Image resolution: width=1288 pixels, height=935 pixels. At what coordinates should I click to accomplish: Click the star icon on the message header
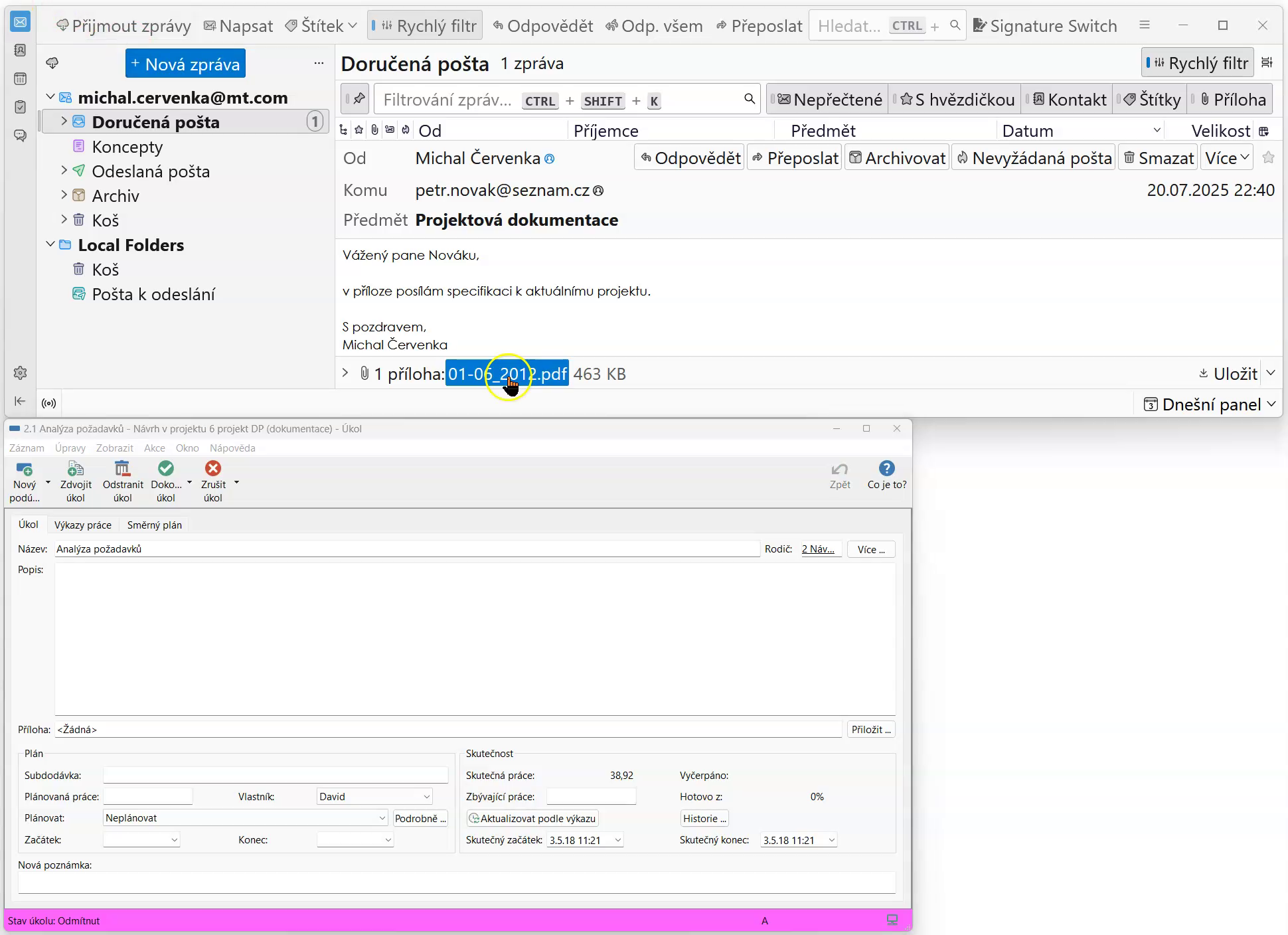[1268, 158]
